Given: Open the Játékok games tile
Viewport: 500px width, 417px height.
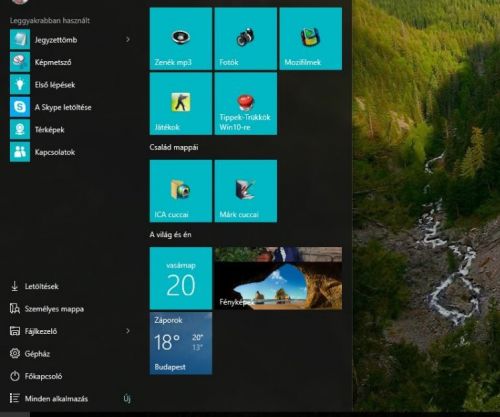Looking at the screenshot, I should (181, 104).
